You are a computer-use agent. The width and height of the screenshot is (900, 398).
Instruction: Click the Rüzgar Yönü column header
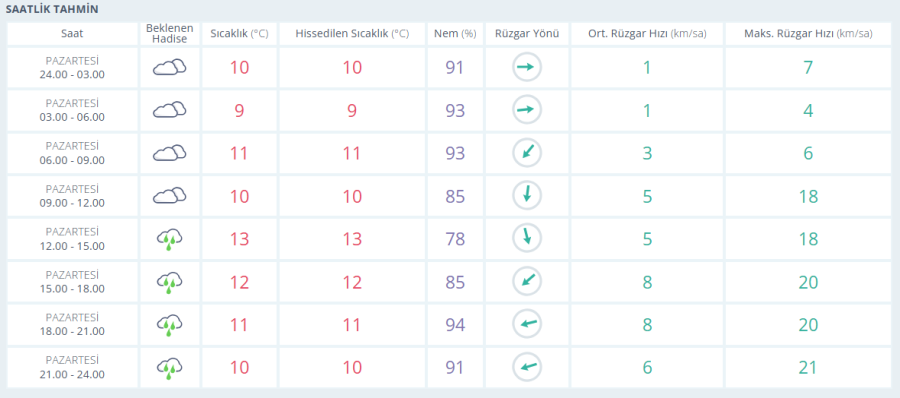(x=526, y=34)
